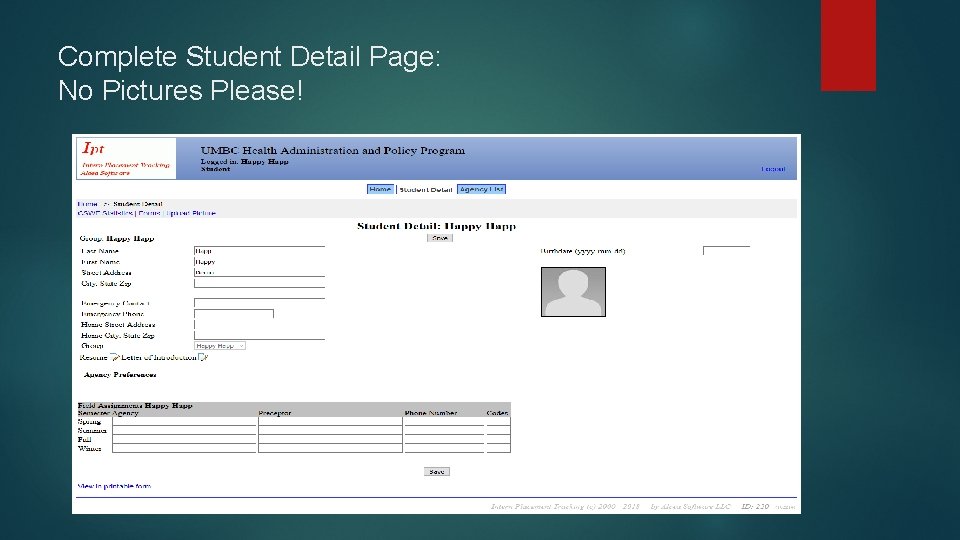Focus the First Name field
Screen dimensions: 960x540
pos(260,261)
